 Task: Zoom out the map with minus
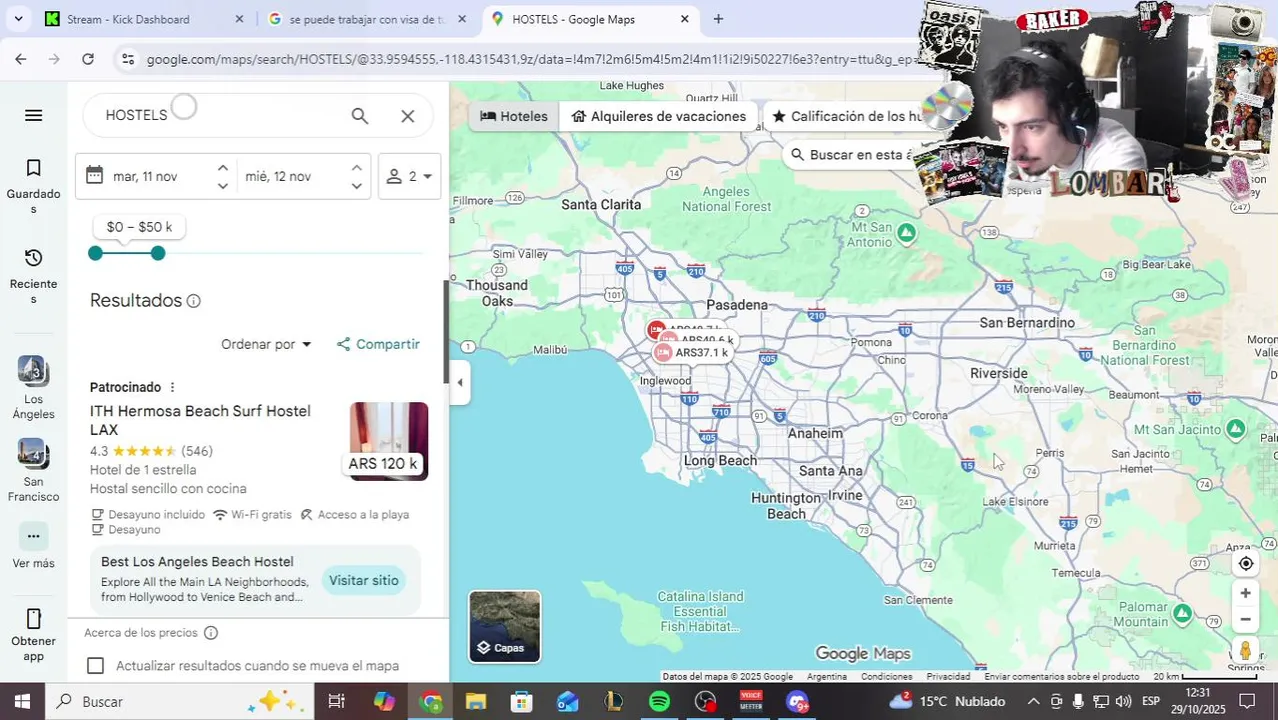1245,619
